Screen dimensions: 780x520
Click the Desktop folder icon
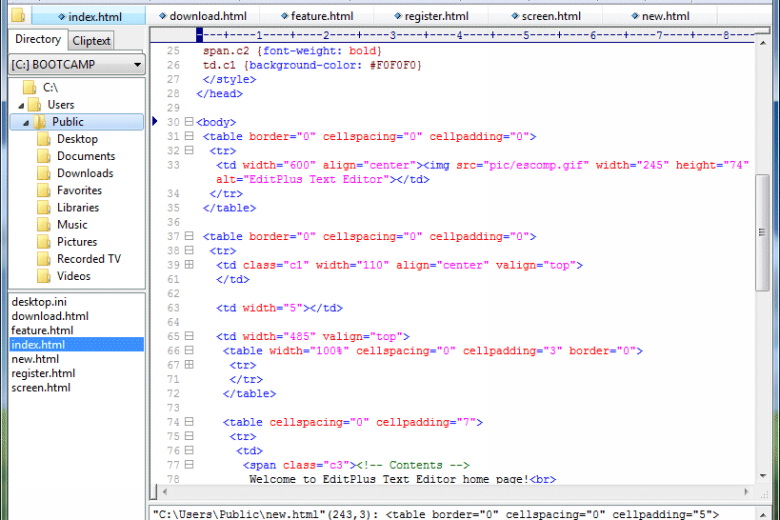pyautogui.click(x=44, y=139)
